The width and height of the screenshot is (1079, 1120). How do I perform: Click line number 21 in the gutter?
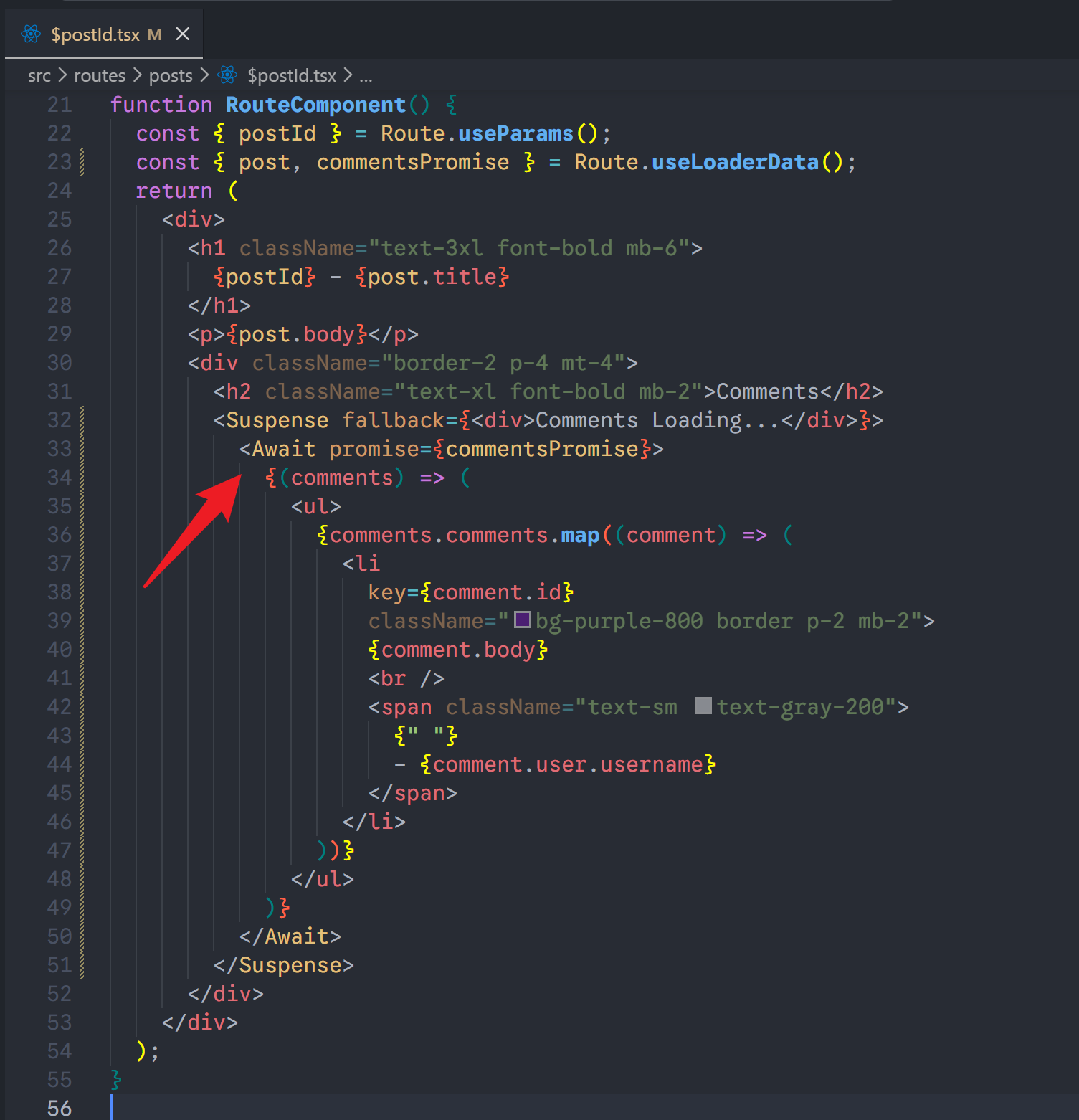[x=60, y=105]
